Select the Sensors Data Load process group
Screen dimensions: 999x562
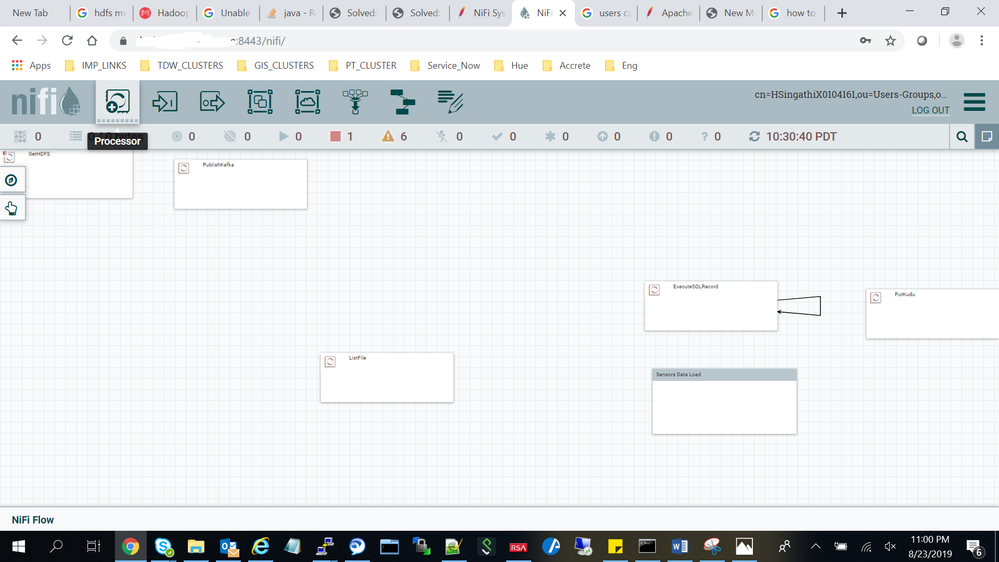724,401
